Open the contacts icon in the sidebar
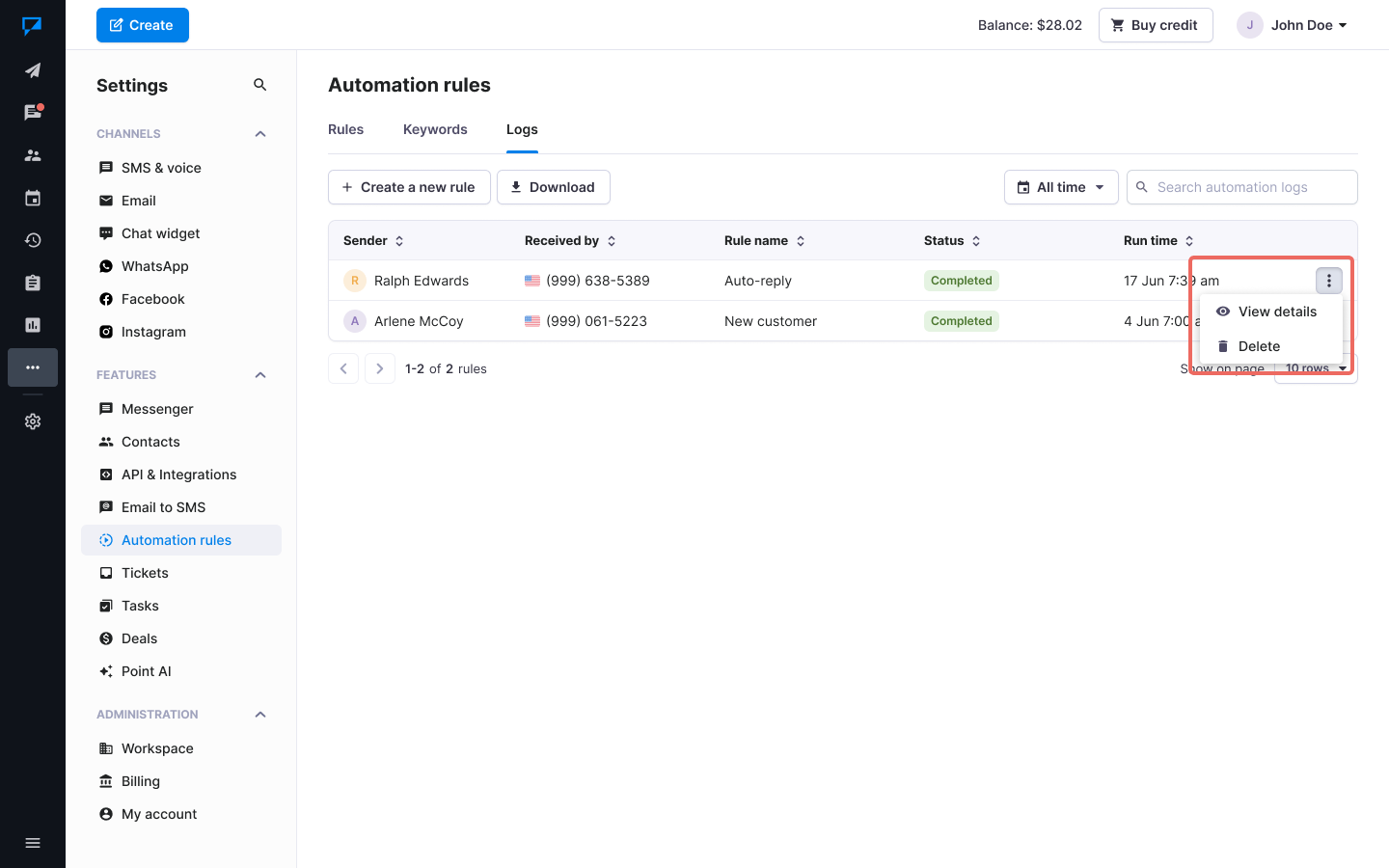Viewport: 1389px width, 868px height. click(32, 154)
